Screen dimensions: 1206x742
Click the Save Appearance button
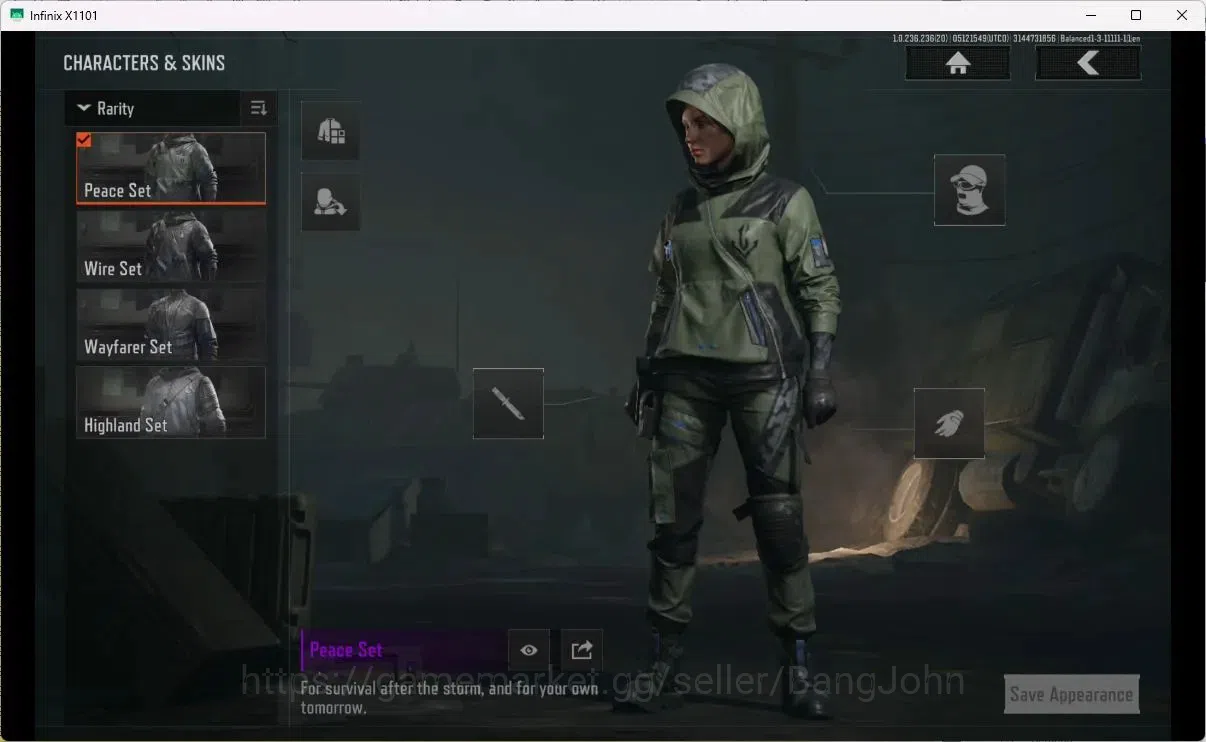coord(1071,694)
